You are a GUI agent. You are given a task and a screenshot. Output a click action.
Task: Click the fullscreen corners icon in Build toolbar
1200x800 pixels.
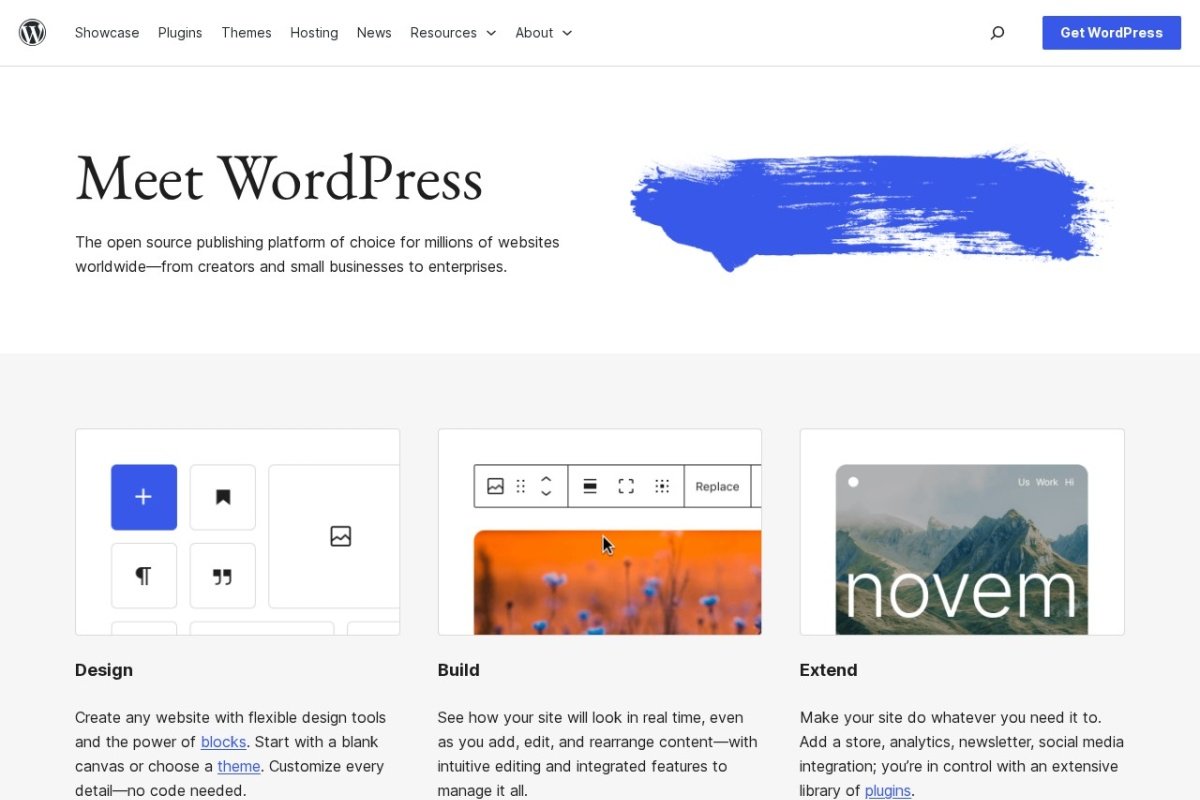[626, 486]
